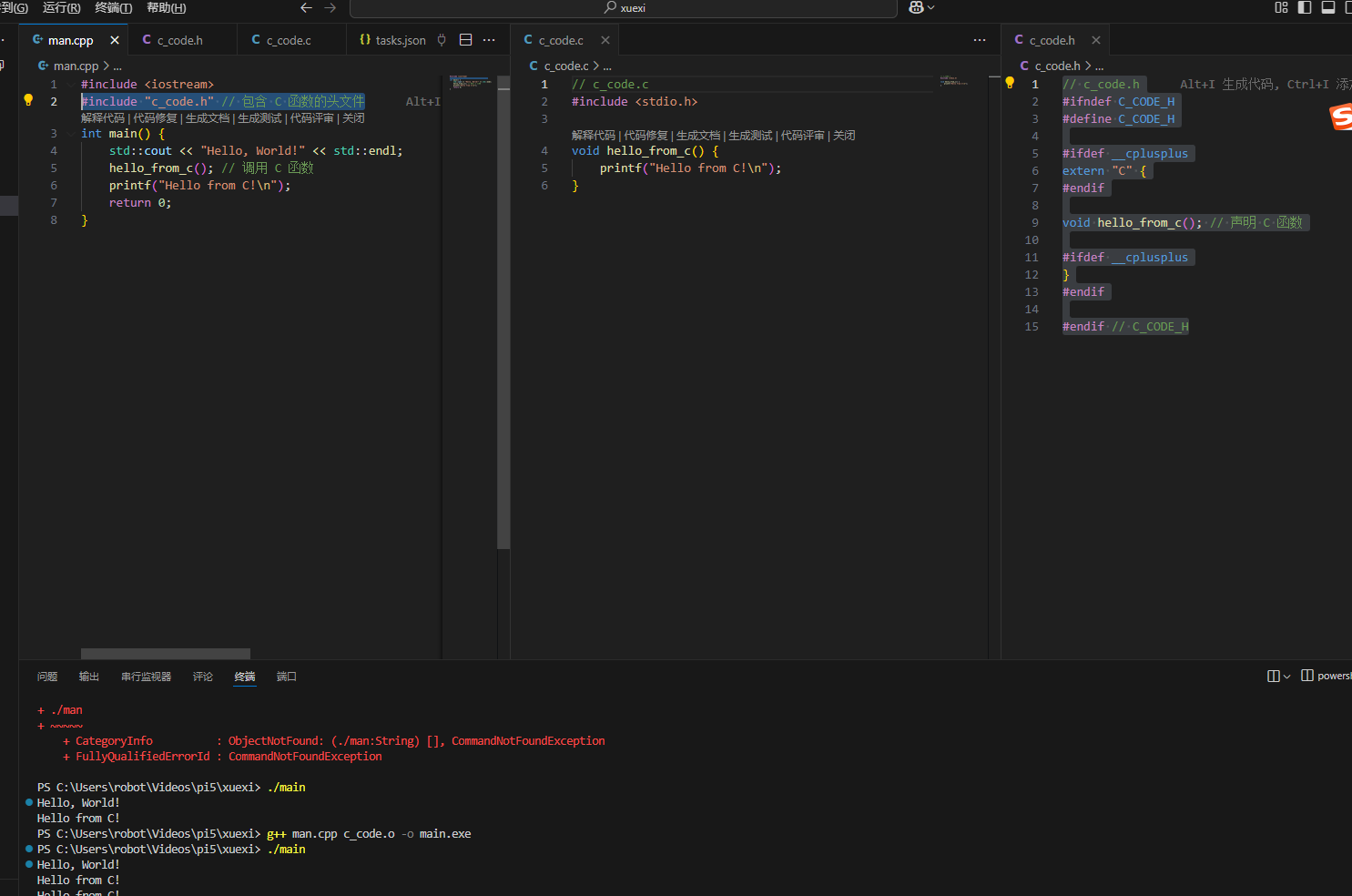This screenshot has height=896, width=1352.
Task: Close the c_code.h tab in right group
Action: click(x=1096, y=40)
